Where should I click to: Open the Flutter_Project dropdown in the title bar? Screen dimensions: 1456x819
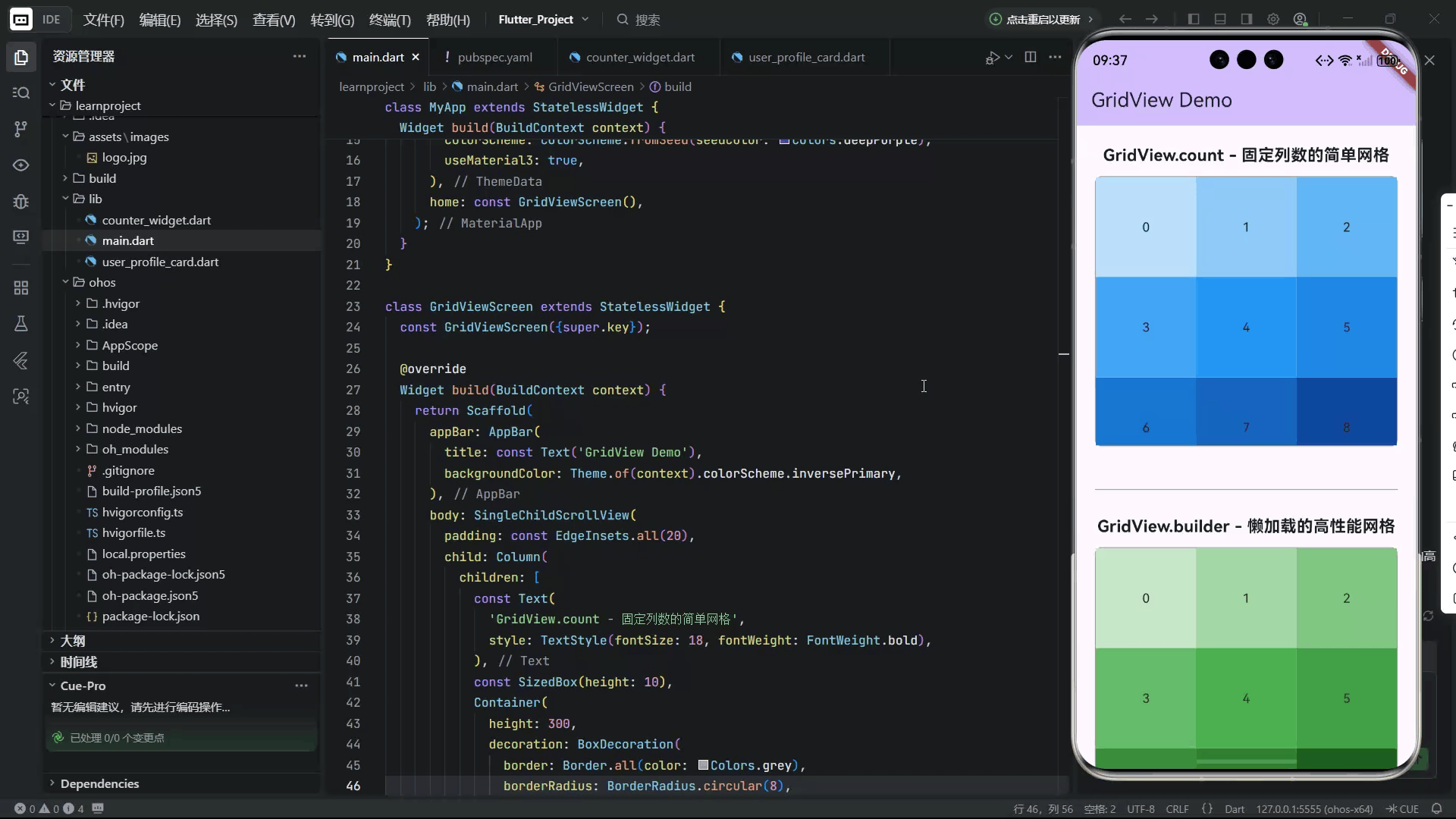(543, 20)
